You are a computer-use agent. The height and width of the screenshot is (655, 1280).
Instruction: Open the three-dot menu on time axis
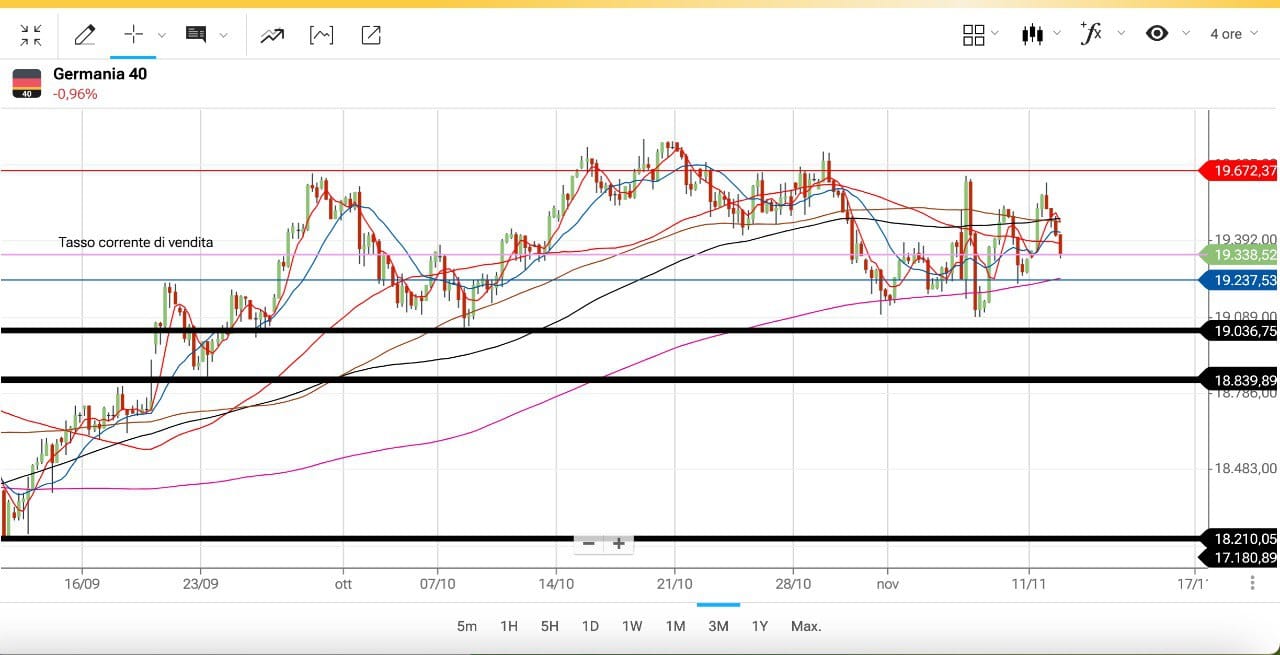click(1253, 582)
